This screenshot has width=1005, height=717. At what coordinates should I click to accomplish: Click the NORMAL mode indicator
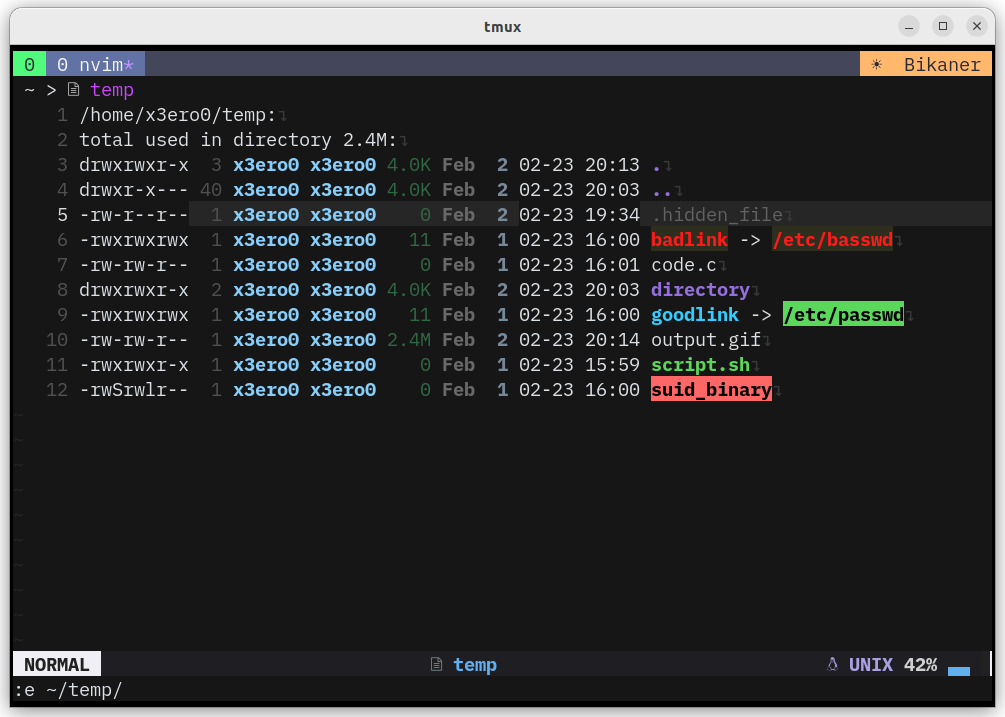tap(57, 664)
